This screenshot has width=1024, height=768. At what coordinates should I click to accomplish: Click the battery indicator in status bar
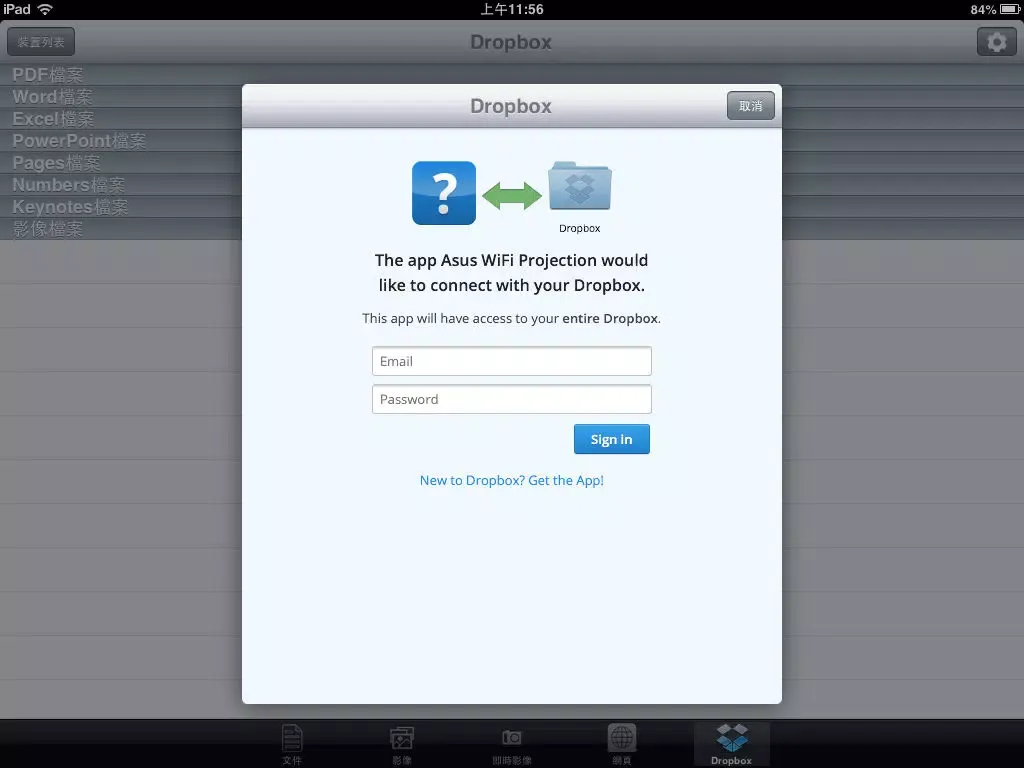[x=1010, y=9]
